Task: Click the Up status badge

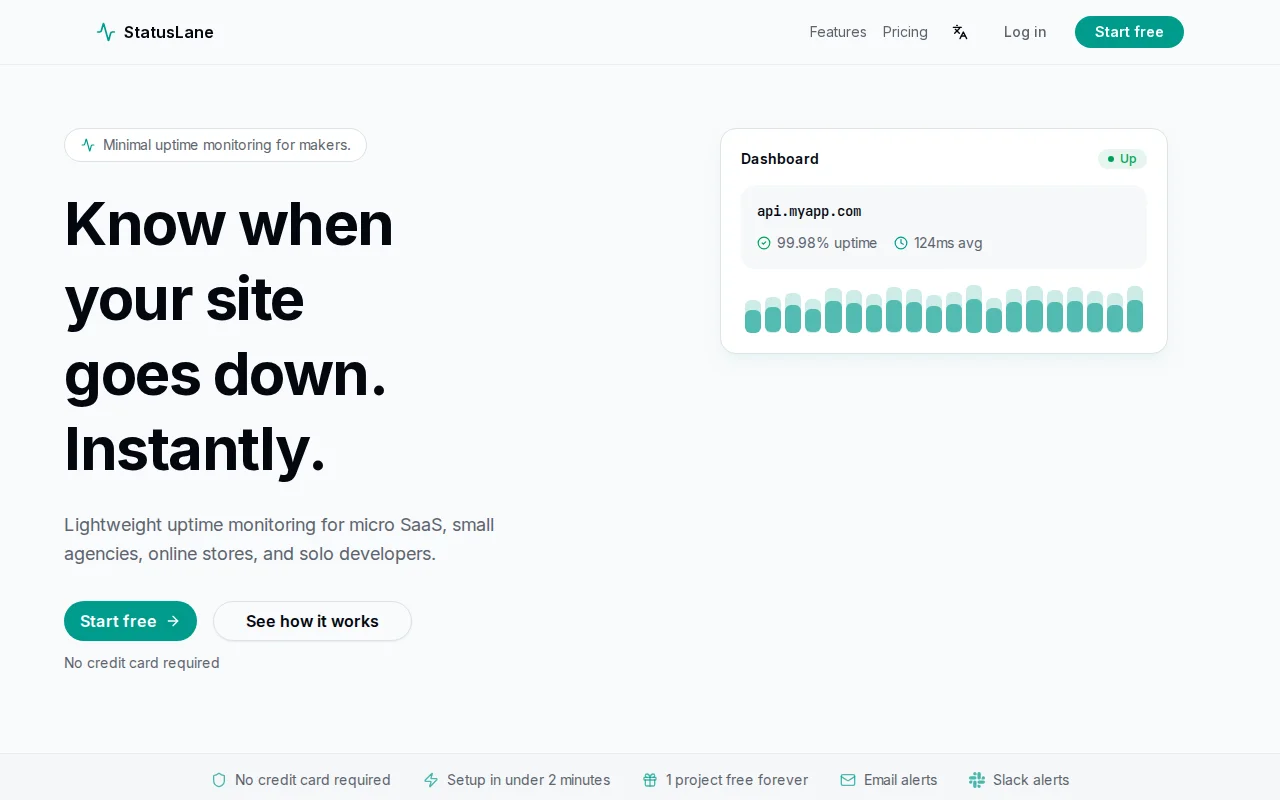Action: 1122,159
